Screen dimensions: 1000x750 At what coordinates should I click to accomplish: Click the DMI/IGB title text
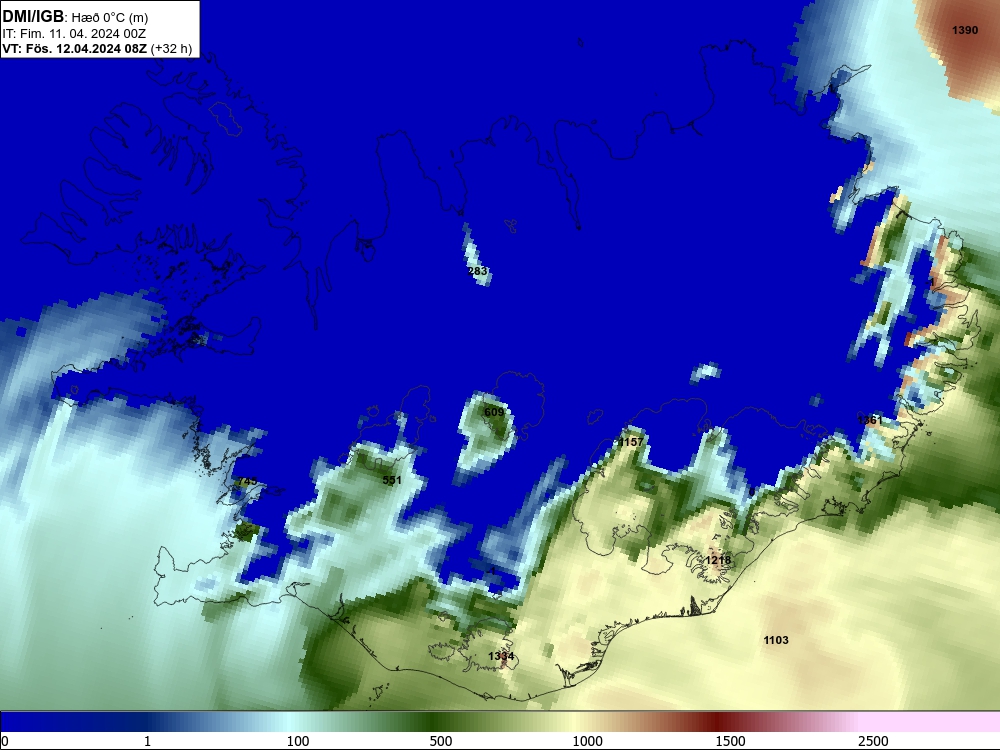point(33,17)
